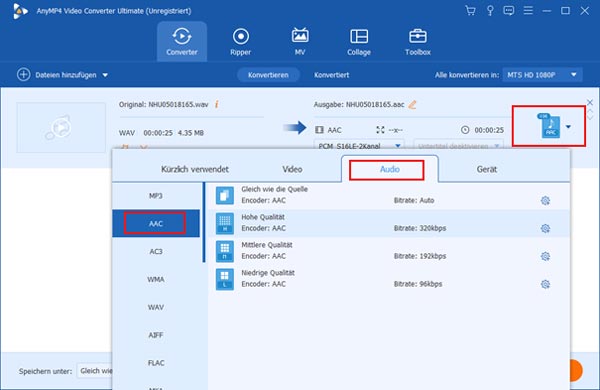Screen dimensions: 600x390
Task: Open the feedback chat icon
Action: pos(509,11)
